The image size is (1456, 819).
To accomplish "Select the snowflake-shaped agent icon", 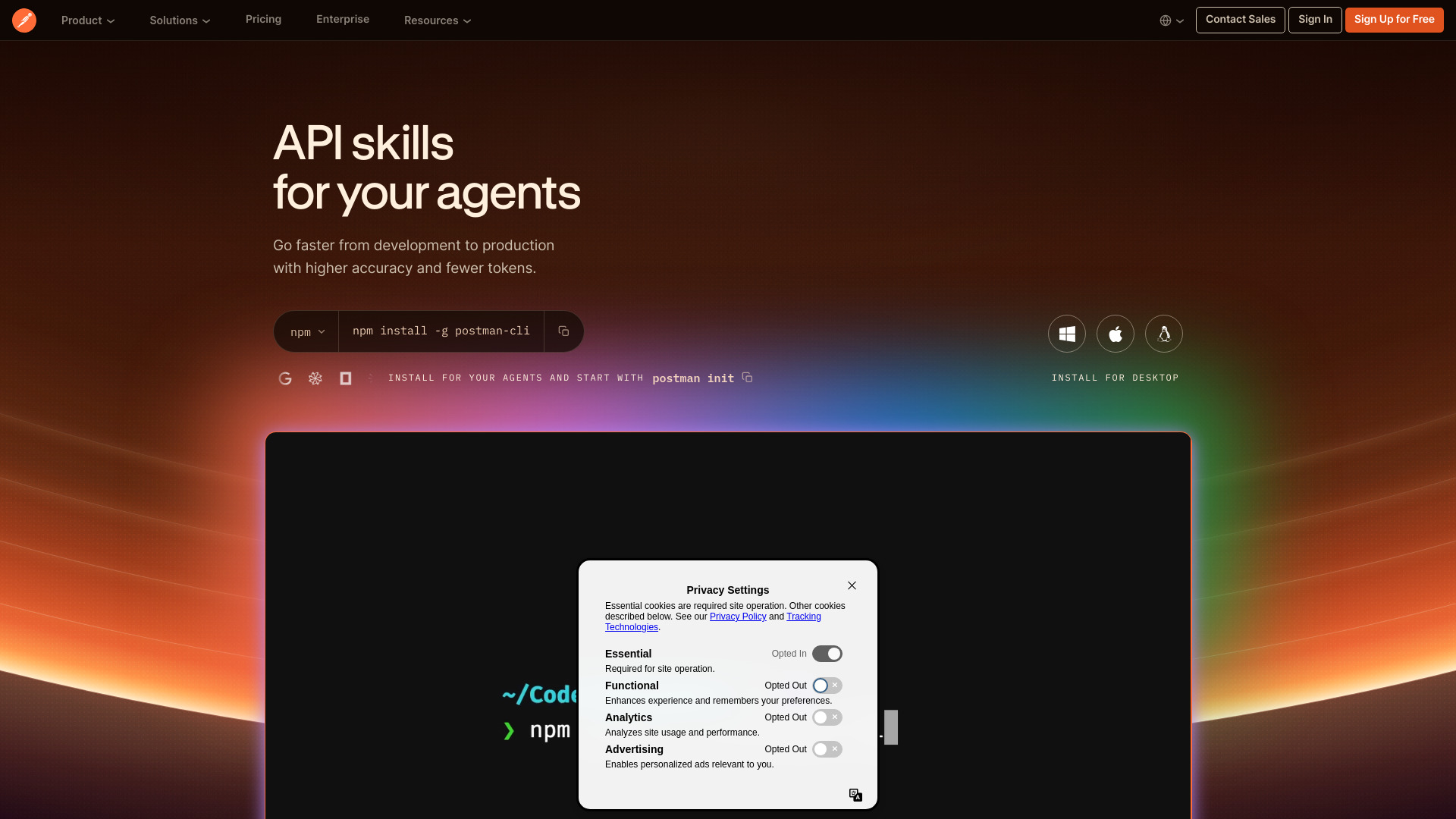I will tap(315, 378).
